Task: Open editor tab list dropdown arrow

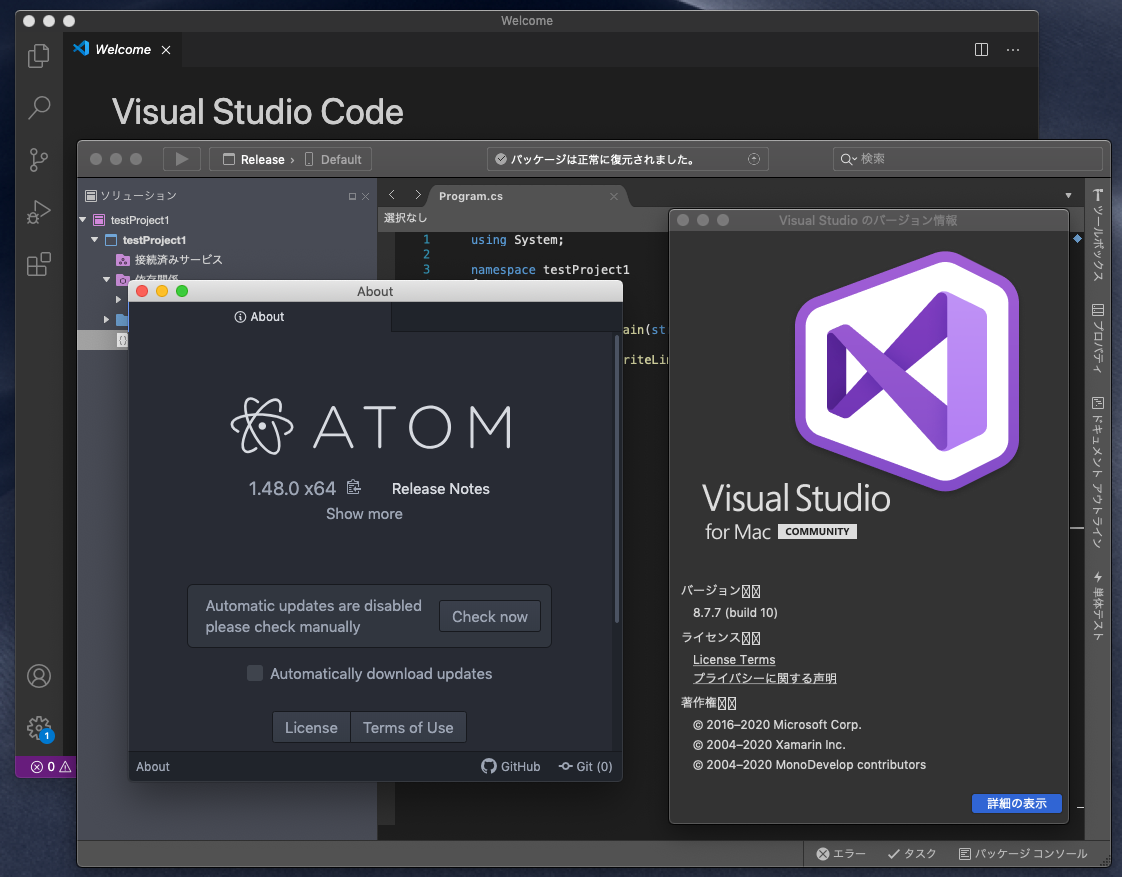Action: (1068, 195)
